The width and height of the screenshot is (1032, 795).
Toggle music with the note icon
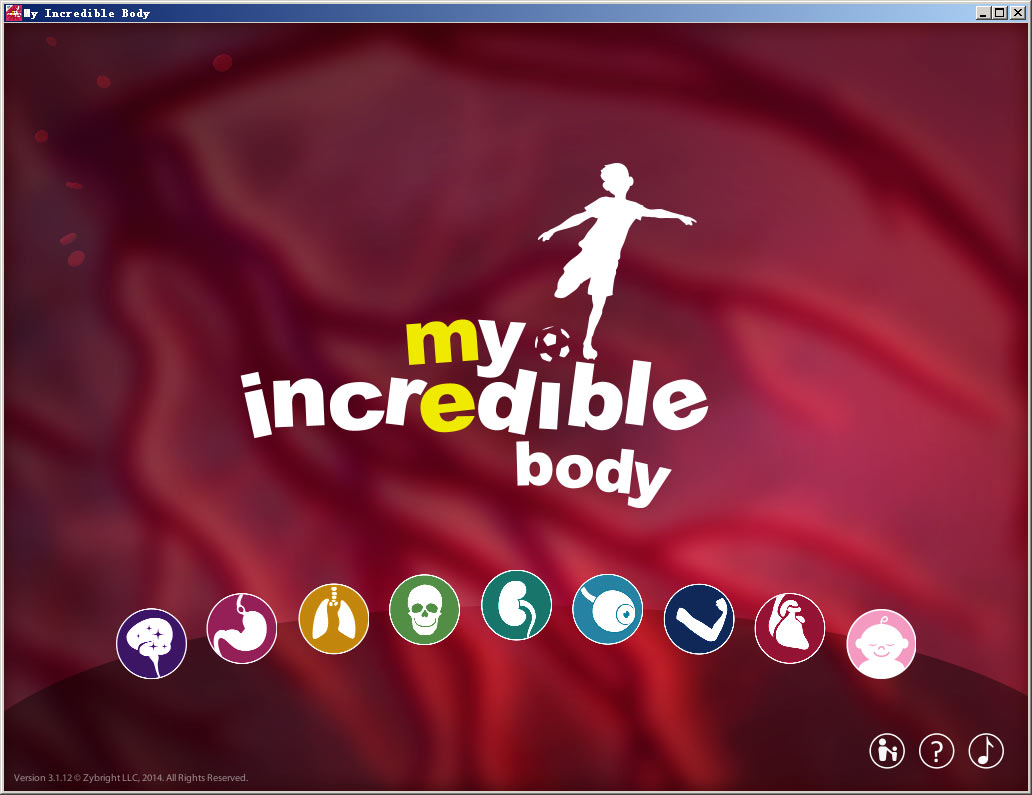986,751
